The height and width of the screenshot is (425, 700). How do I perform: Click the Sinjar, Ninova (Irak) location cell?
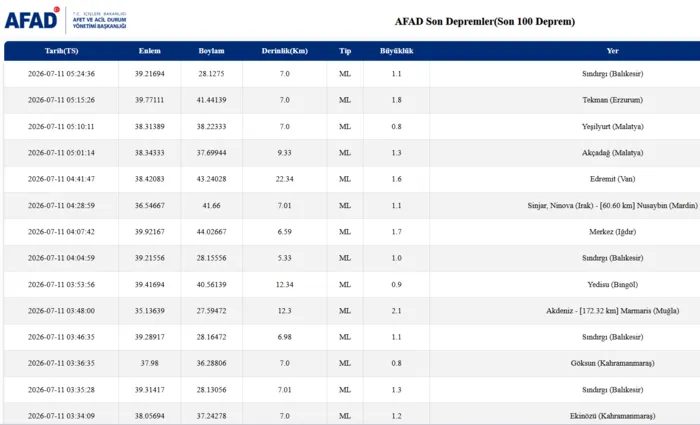pos(612,205)
